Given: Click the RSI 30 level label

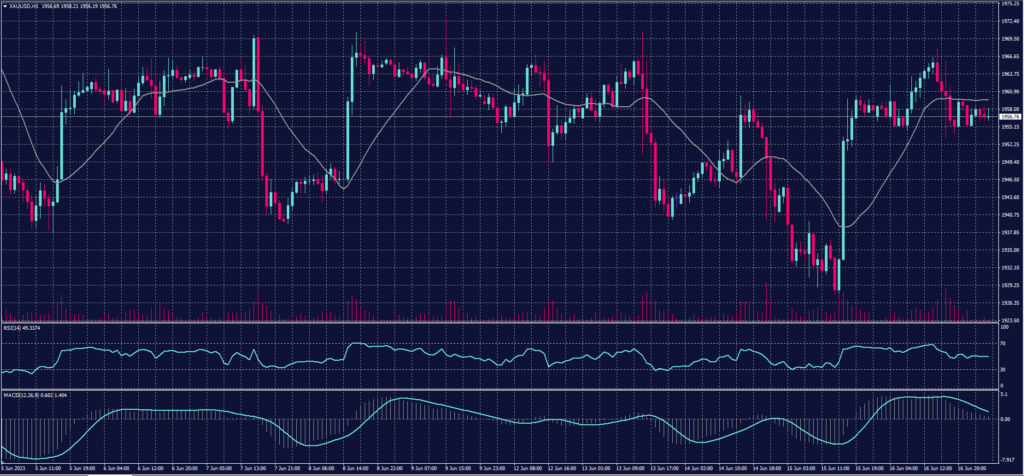Looking at the screenshot, I should tap(1003, 369).
